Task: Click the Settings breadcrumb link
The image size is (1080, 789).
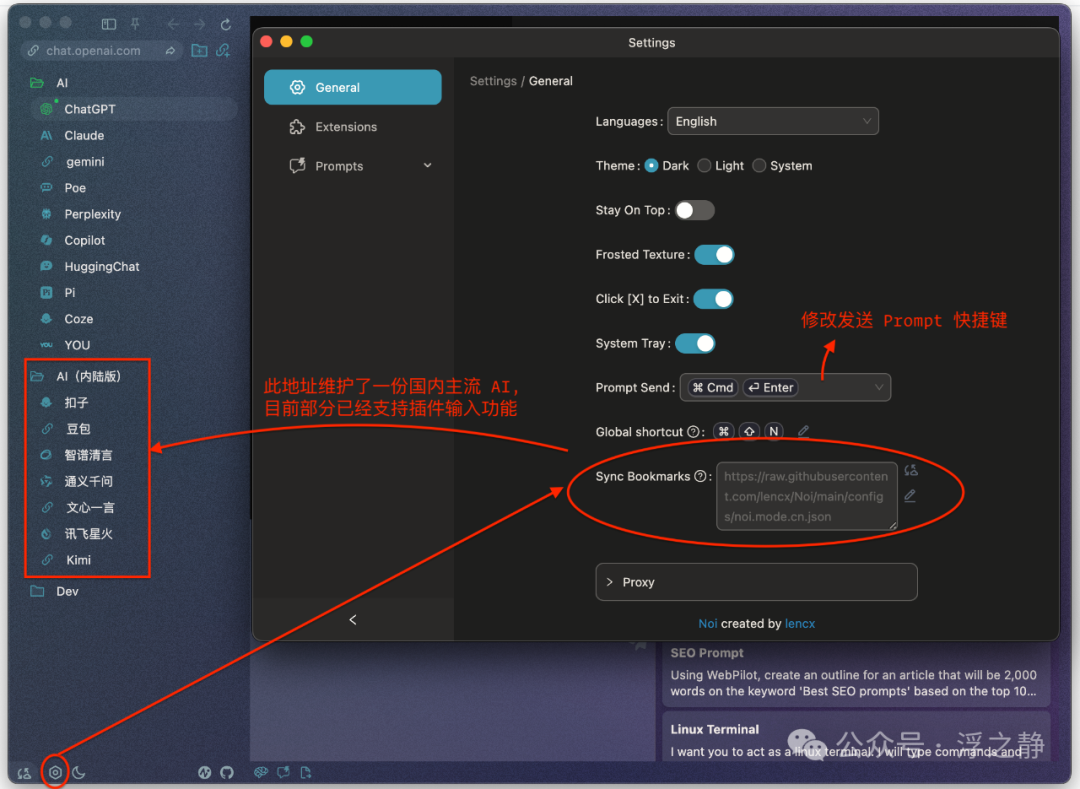Action: (x=493, y=81)
